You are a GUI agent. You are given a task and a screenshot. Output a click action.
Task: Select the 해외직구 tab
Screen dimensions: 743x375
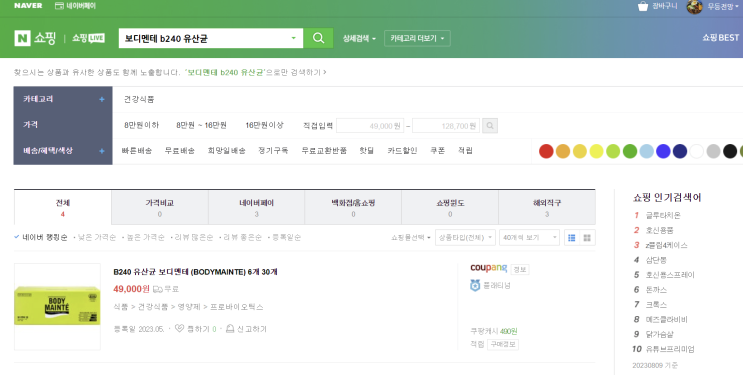[547, 208]
